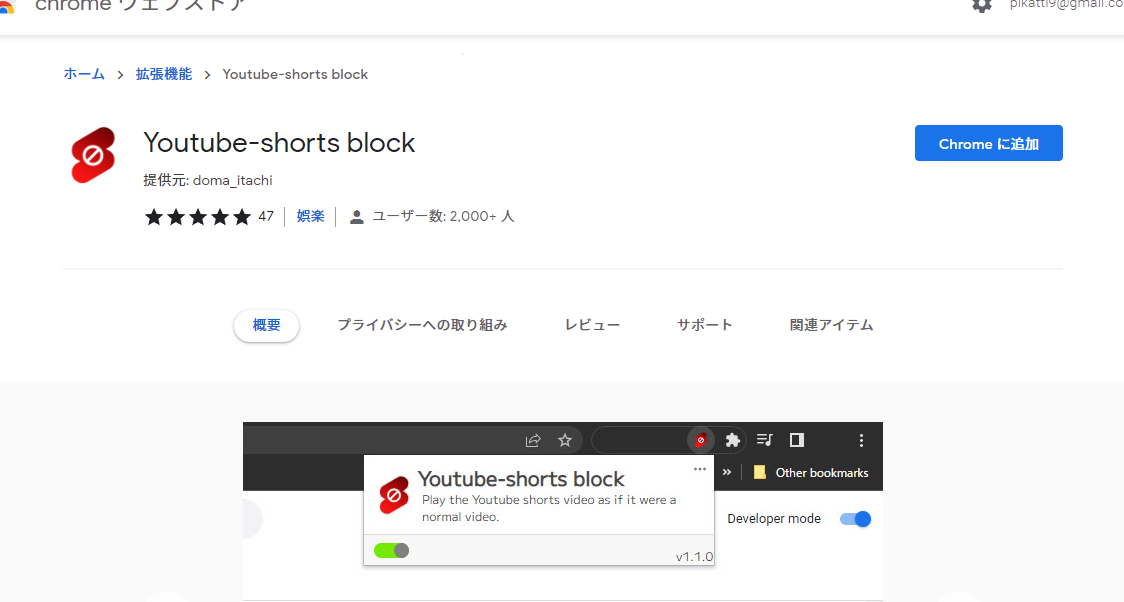Switch to the レビュー tab
Viewport: 1124px width, 602px height.
(592, 325)
